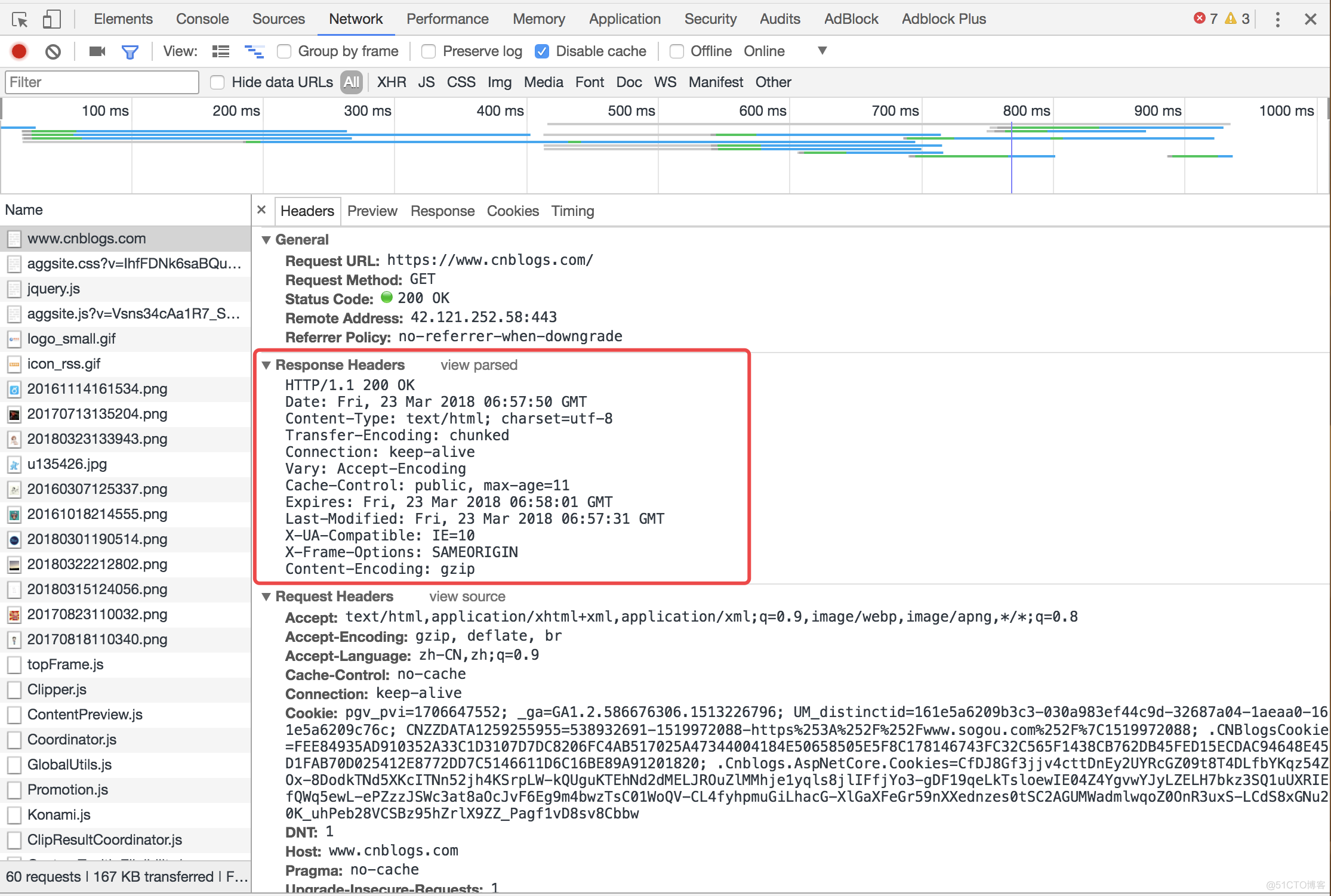Click the close DevTools panel icon
Image resolution: width=1331 pixels, height=896 pixels.
(x=1311, y=18)
